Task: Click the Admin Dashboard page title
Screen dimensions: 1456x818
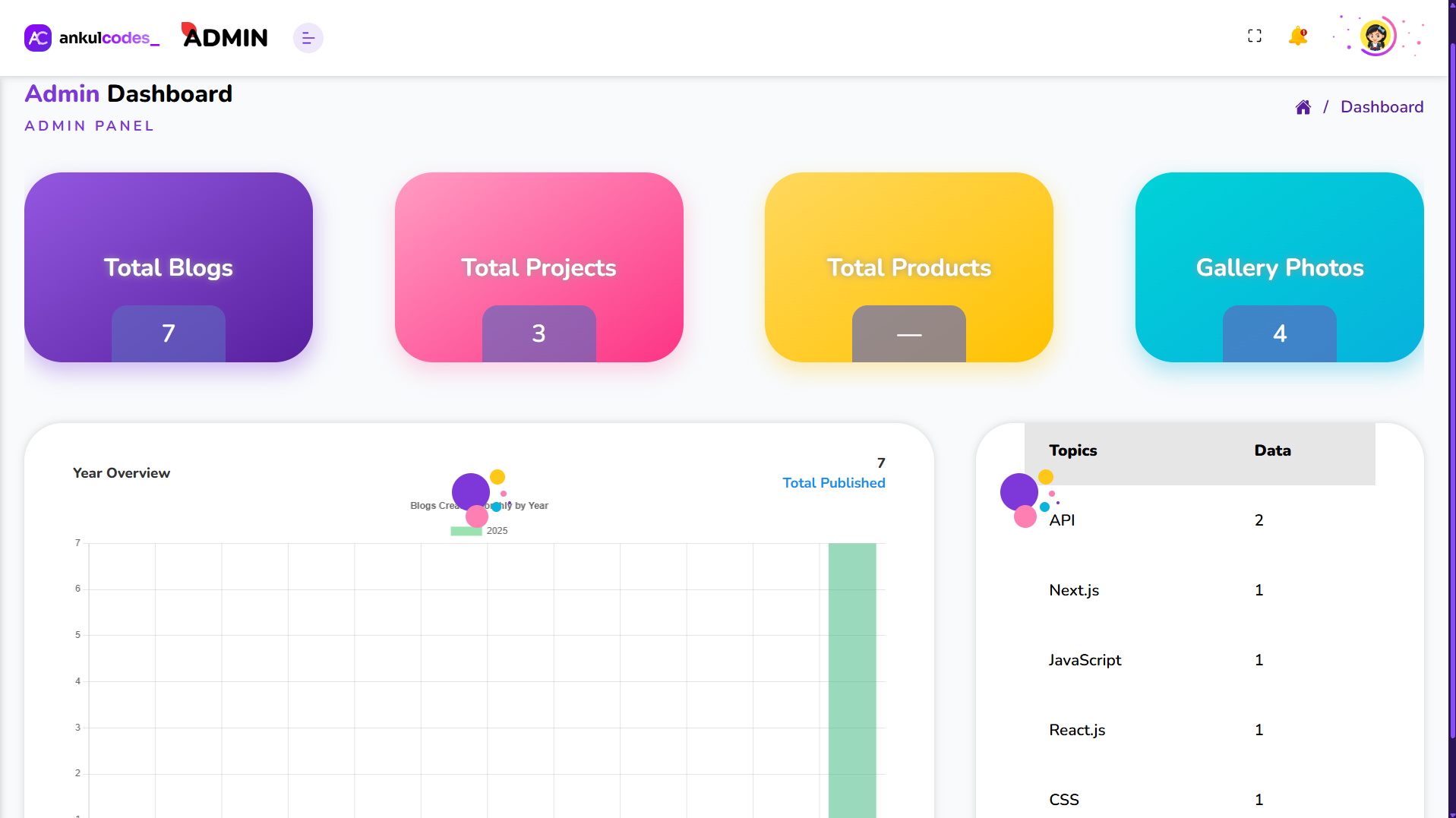Action: click(x=128, y=93)
